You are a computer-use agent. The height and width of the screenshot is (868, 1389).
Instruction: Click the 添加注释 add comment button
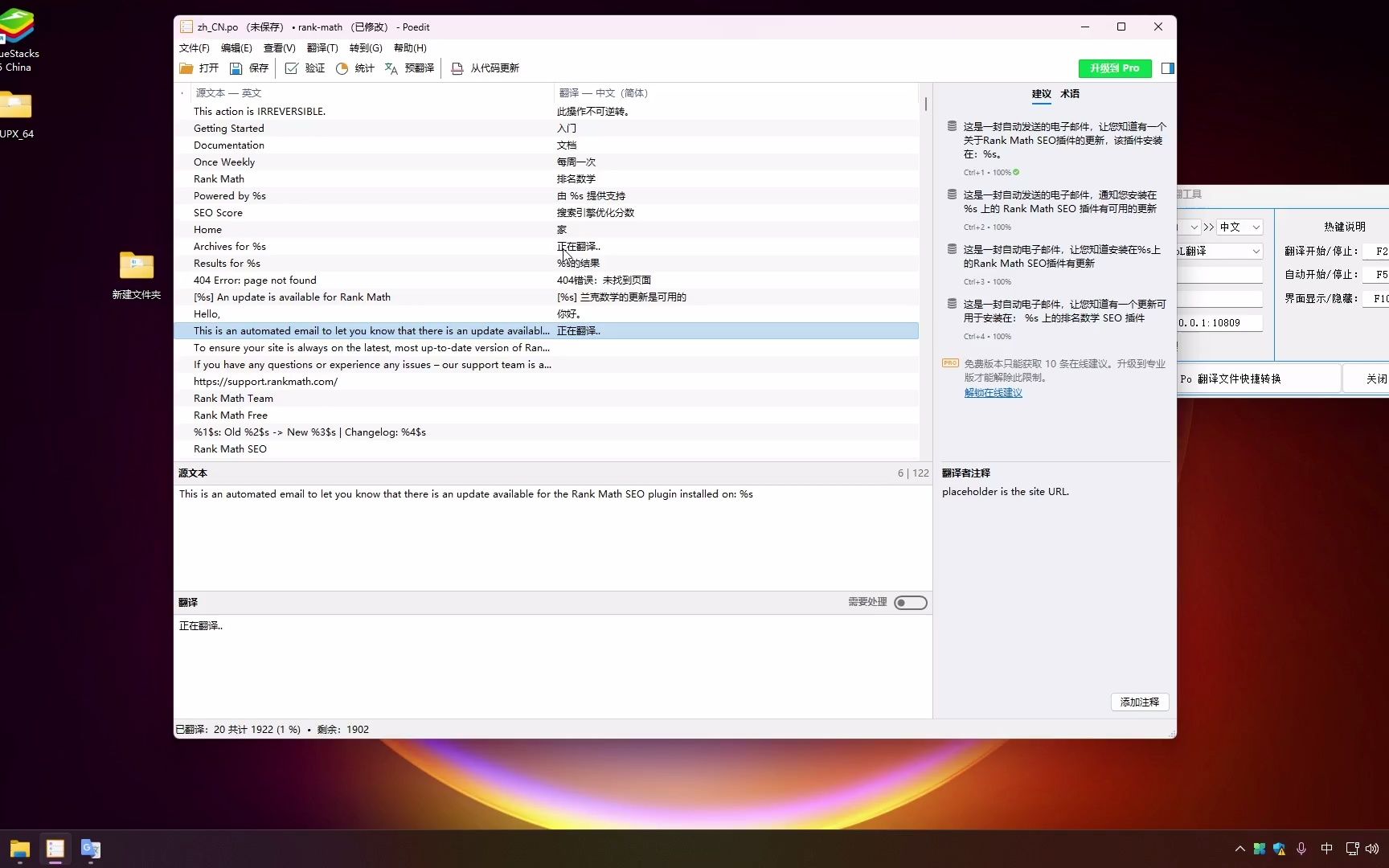(1140, 702)
